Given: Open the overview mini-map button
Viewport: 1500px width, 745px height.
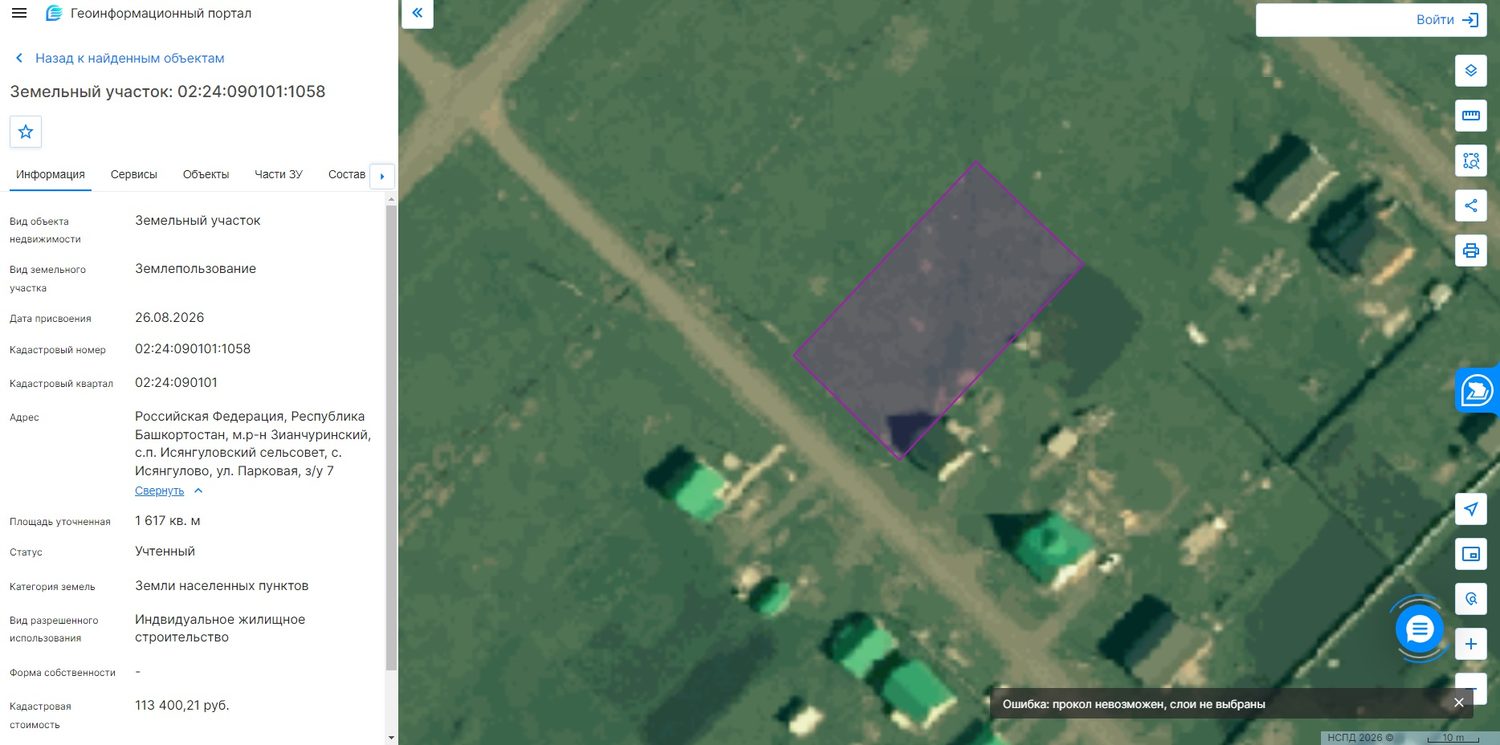Looking at the screenshot, I should pos(1471,554).
